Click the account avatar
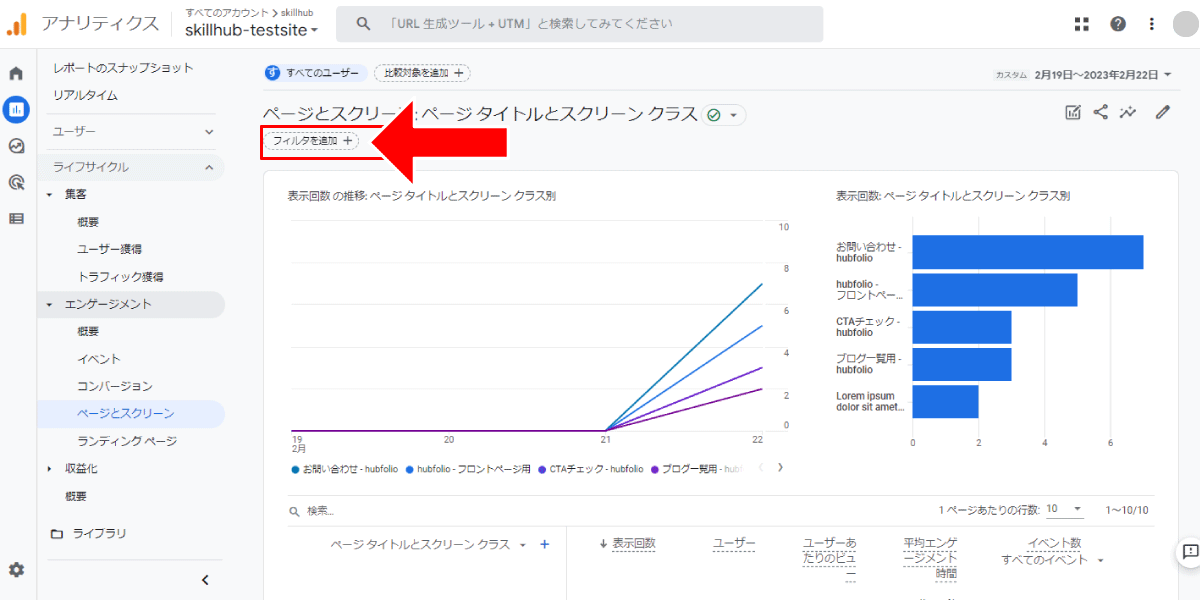This screenshot has width=1200, height=600. 1185,24
